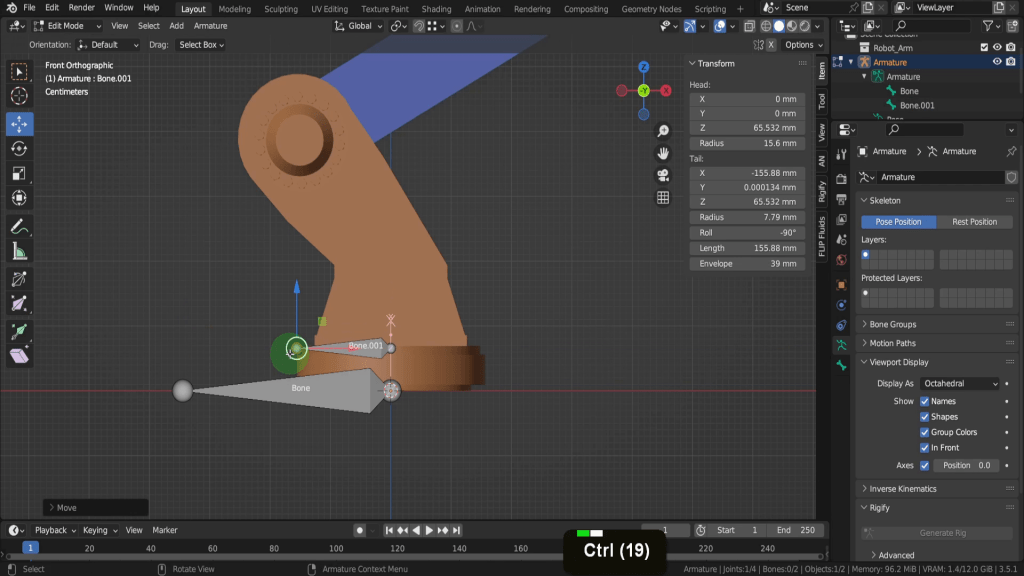Screen dimensions: 1024x576
Task: Click the Pose Position button
Action: (x=898, y=222)
